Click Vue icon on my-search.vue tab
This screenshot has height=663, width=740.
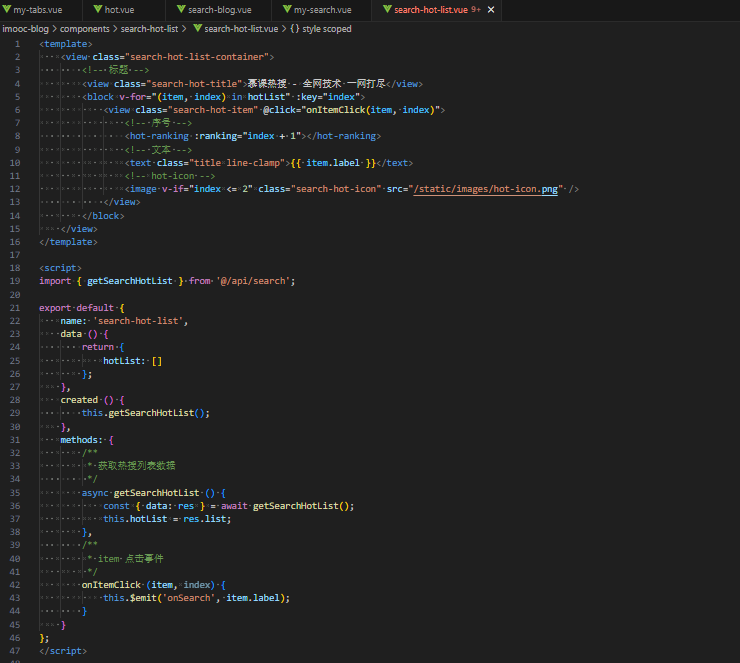287,9
